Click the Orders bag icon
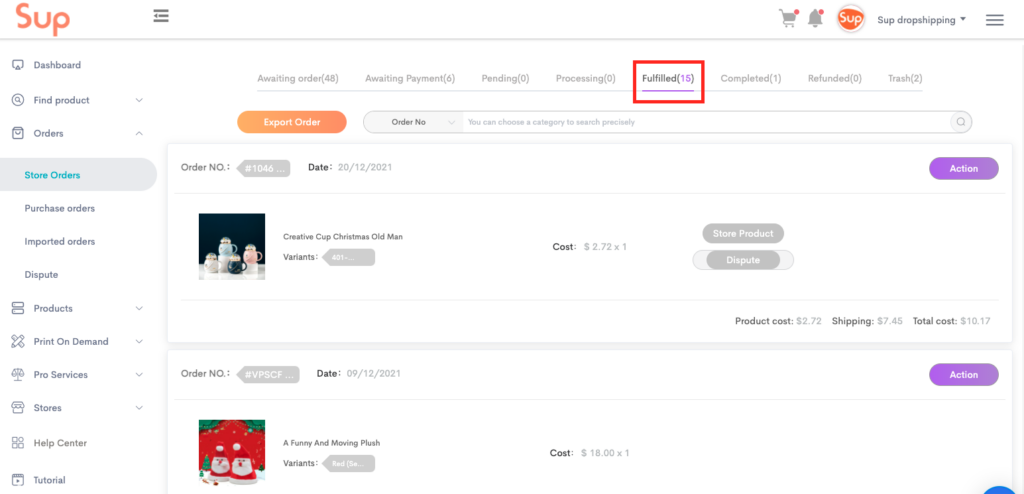 (18, 133)
